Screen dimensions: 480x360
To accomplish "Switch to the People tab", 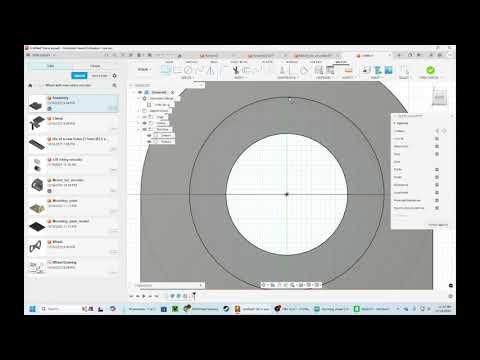I will [95, 66].
